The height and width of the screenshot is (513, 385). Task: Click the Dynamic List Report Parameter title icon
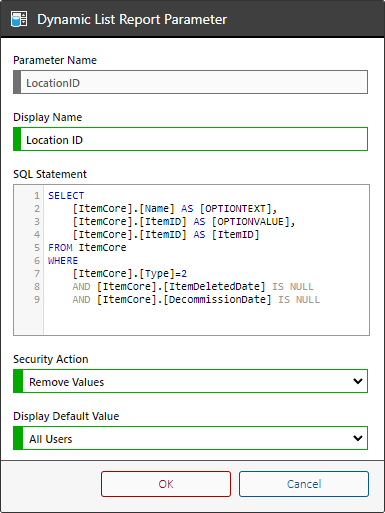19,19
